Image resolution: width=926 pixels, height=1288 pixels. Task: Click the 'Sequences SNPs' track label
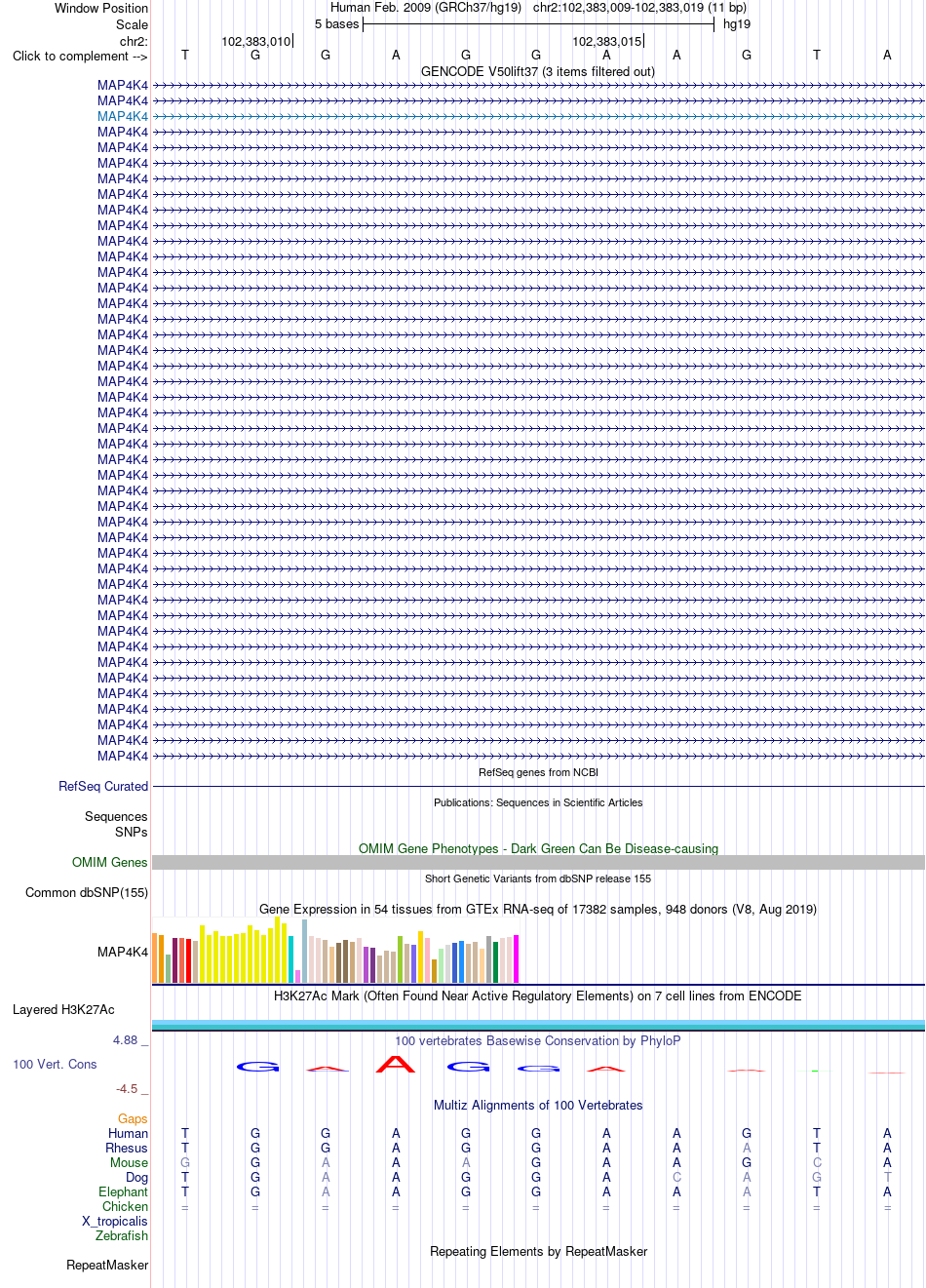click(x=116, y=825)
